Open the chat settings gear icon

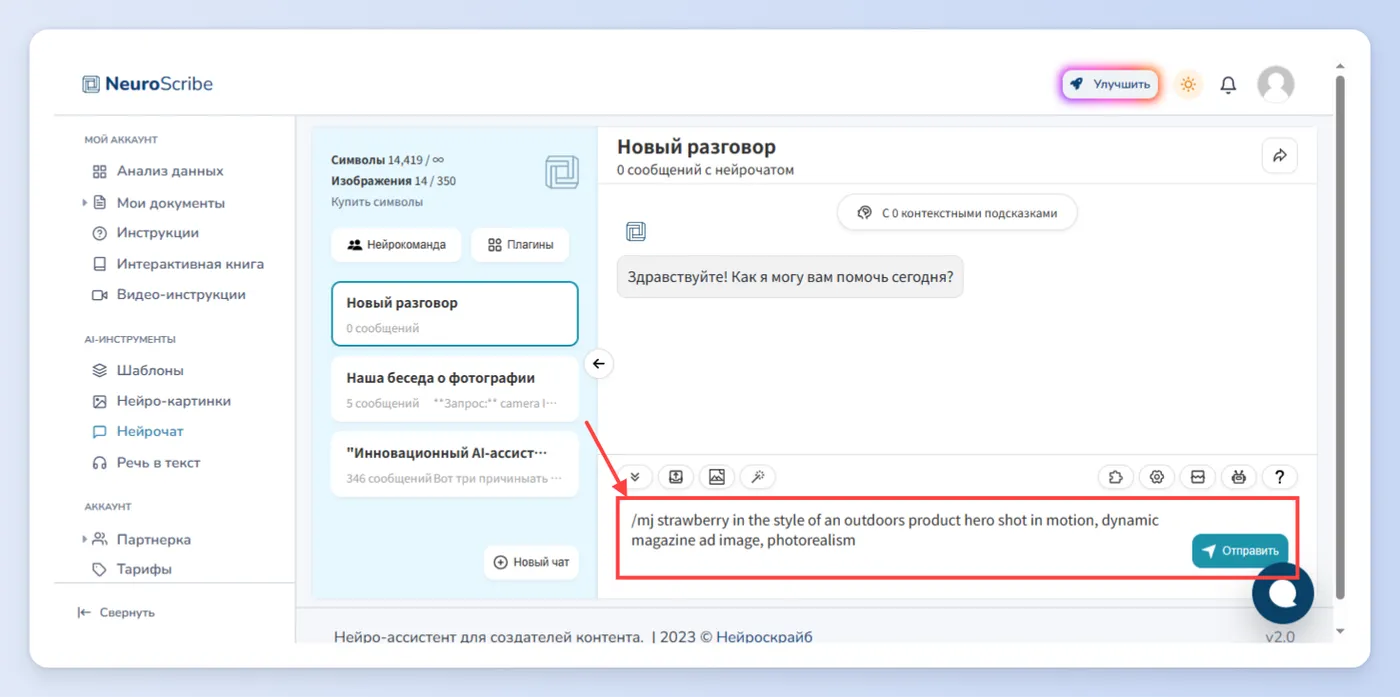pyautogui.click(x=1157, y=477)
